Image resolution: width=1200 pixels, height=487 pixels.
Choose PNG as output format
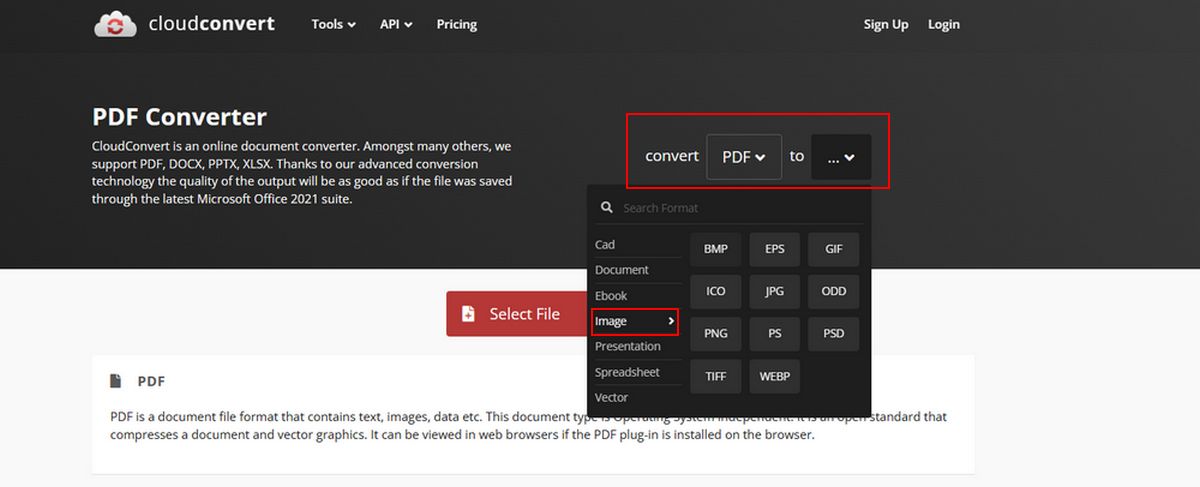click(716, 334)
